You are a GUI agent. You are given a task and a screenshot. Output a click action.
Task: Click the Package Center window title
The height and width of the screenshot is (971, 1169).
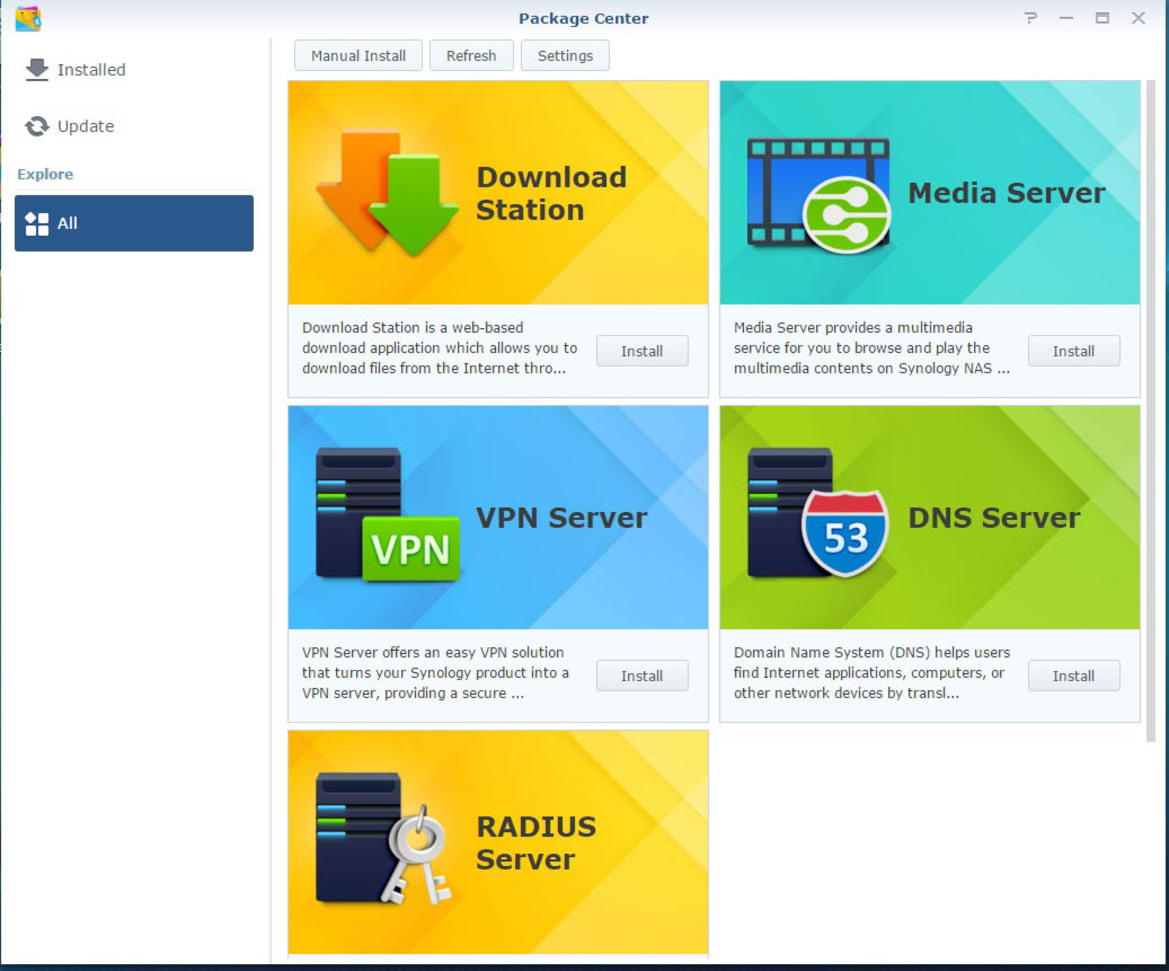584,18
